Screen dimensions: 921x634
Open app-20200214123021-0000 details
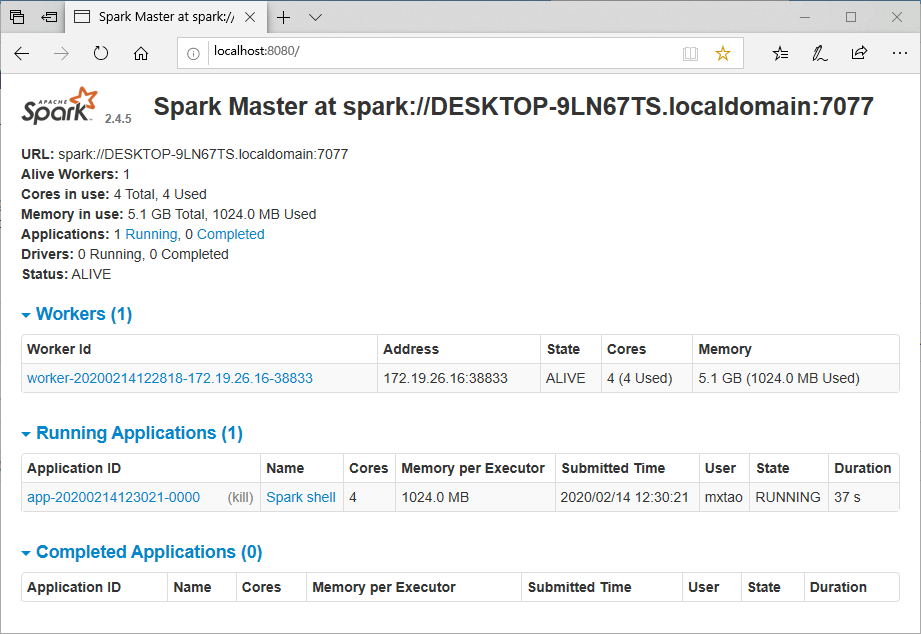pyautogui.click(x=114, y=497)
